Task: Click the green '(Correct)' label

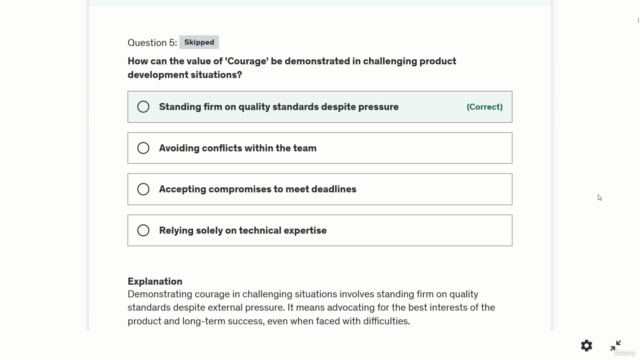Action: pyautogui.click(x=484, y=107)
